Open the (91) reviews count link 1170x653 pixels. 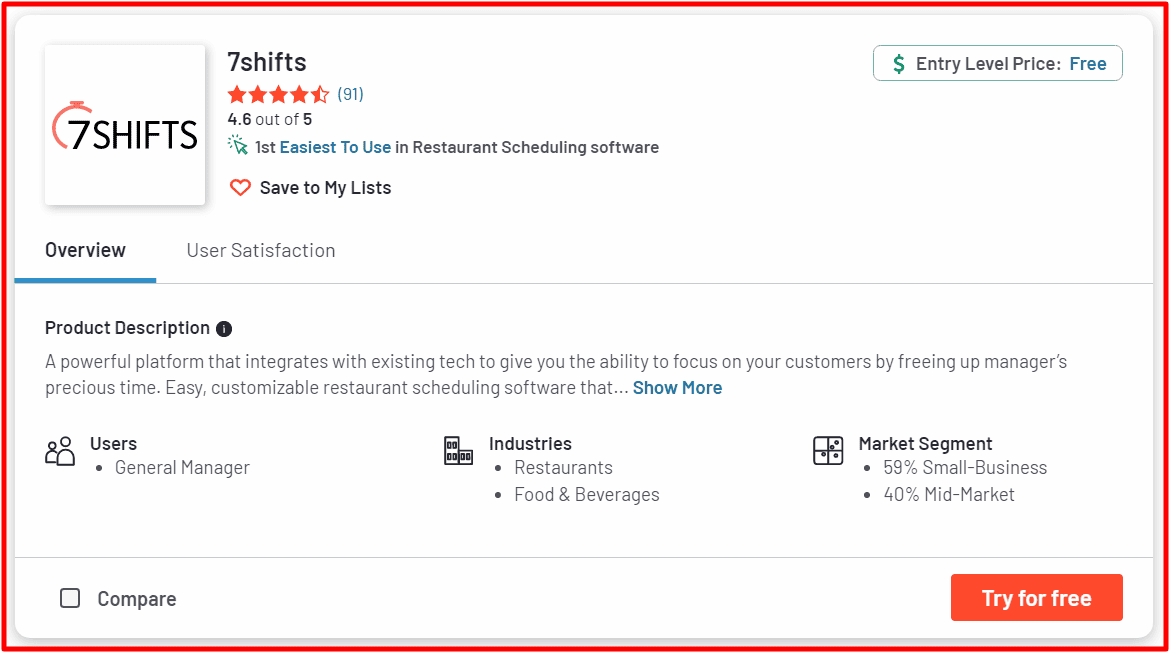point(350,94)
